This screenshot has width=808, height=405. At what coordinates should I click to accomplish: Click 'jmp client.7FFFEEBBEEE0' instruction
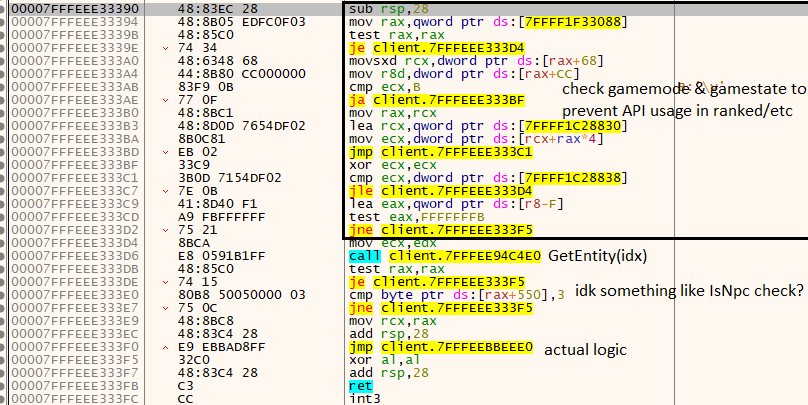(x=441, y=347)
